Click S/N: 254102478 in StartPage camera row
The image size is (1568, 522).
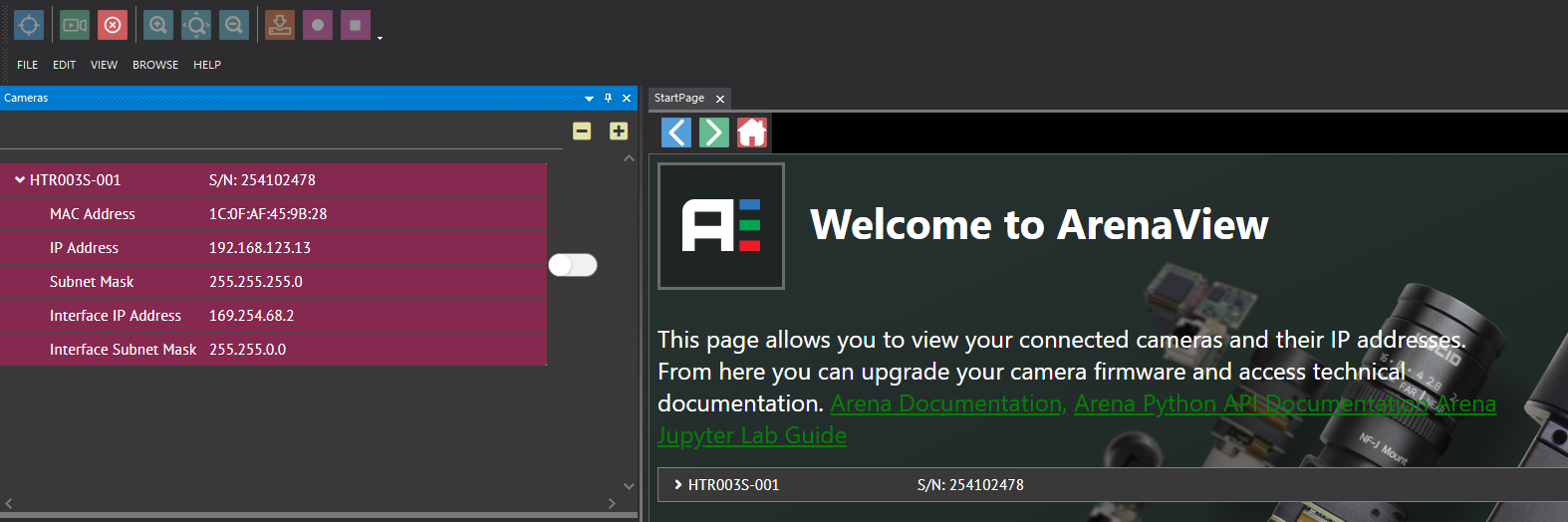970,485
